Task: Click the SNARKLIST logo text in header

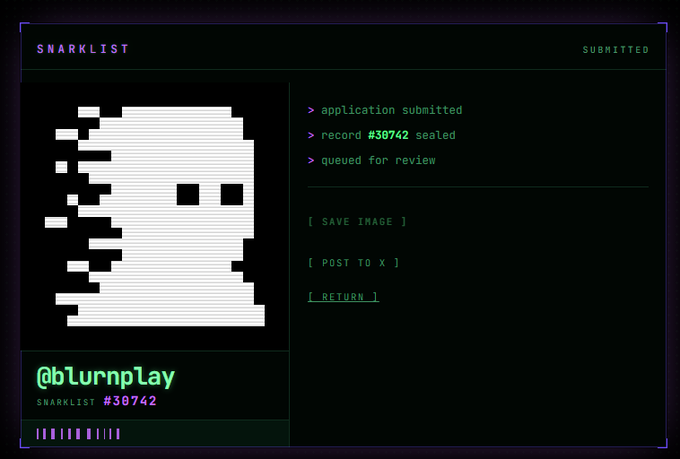Action: click(x=82, y=49)
